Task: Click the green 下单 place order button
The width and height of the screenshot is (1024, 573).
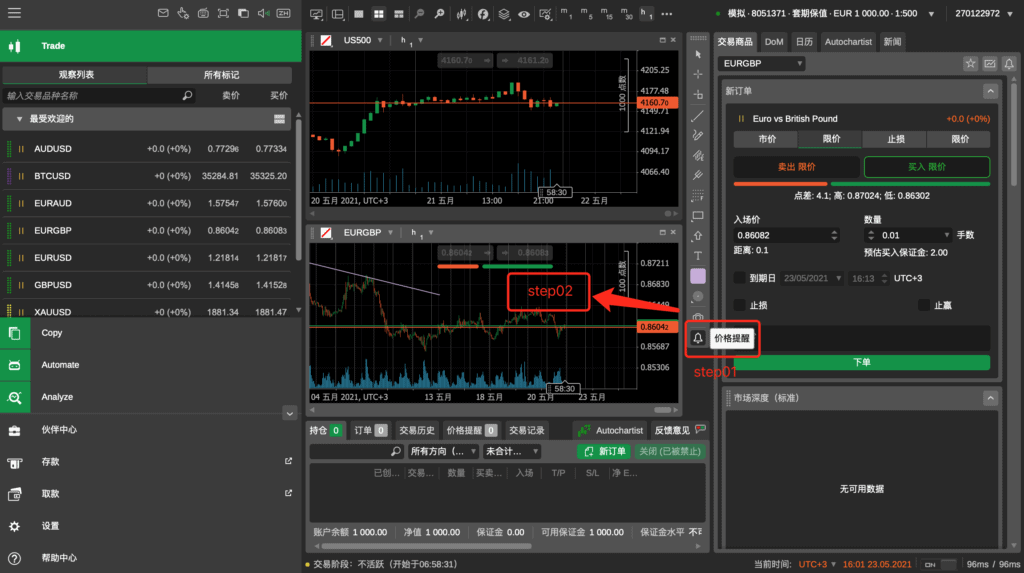Action: tap(861, 362)
